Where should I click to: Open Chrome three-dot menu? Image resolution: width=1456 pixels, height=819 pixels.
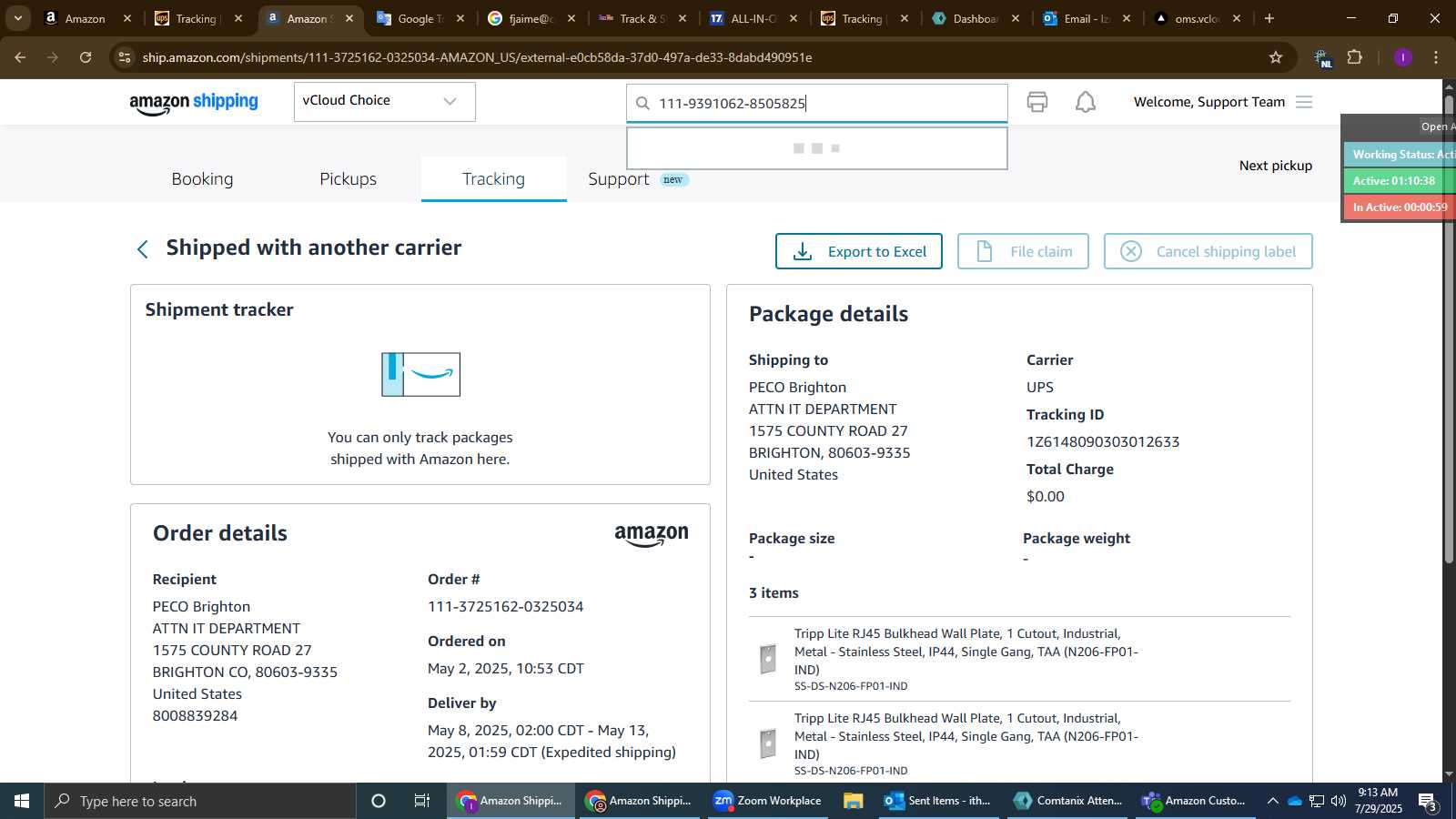coord(1436,57)
